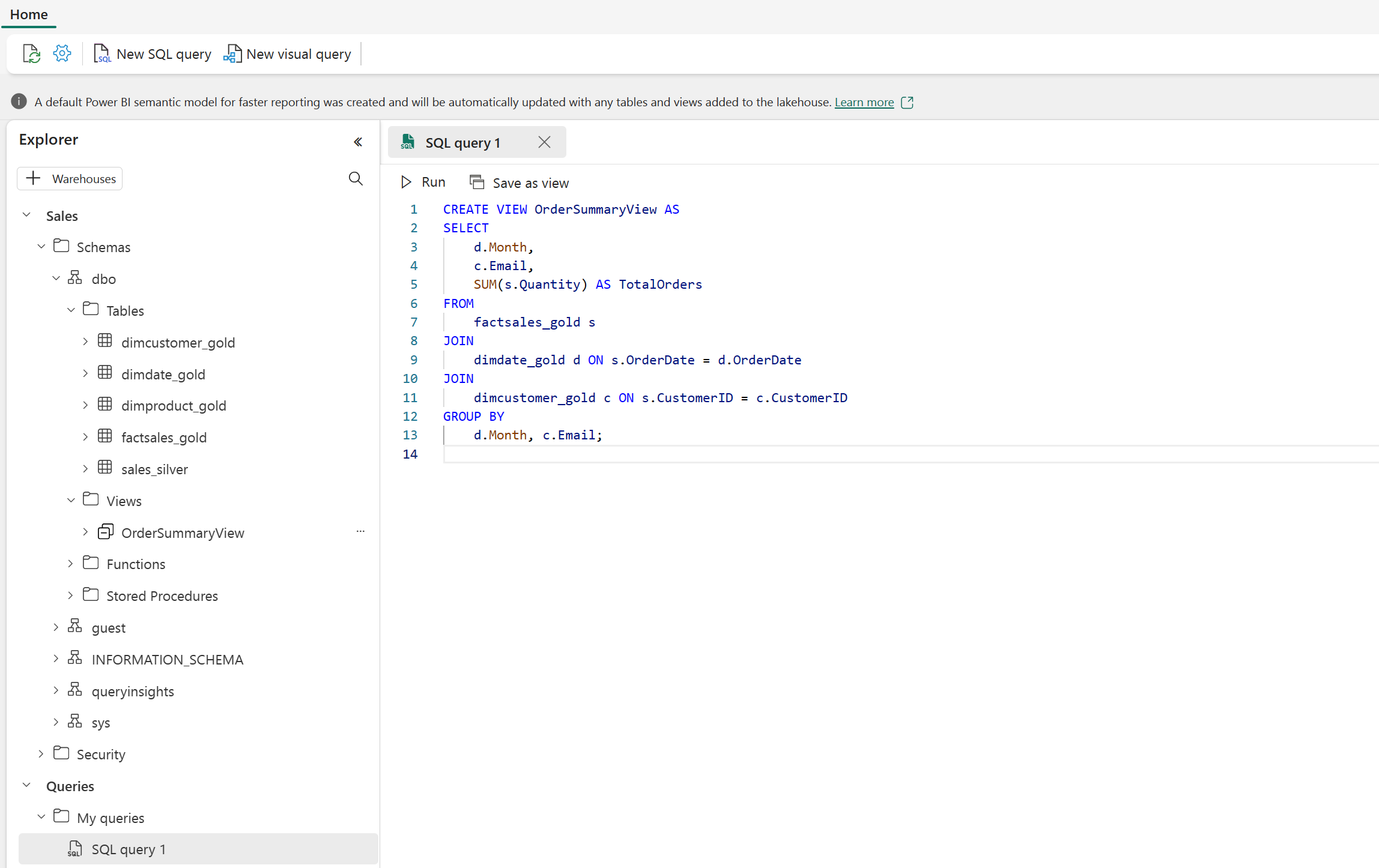Click the Learn more link
This screenshot has height=868, width=1379.
tap(864, 102)
